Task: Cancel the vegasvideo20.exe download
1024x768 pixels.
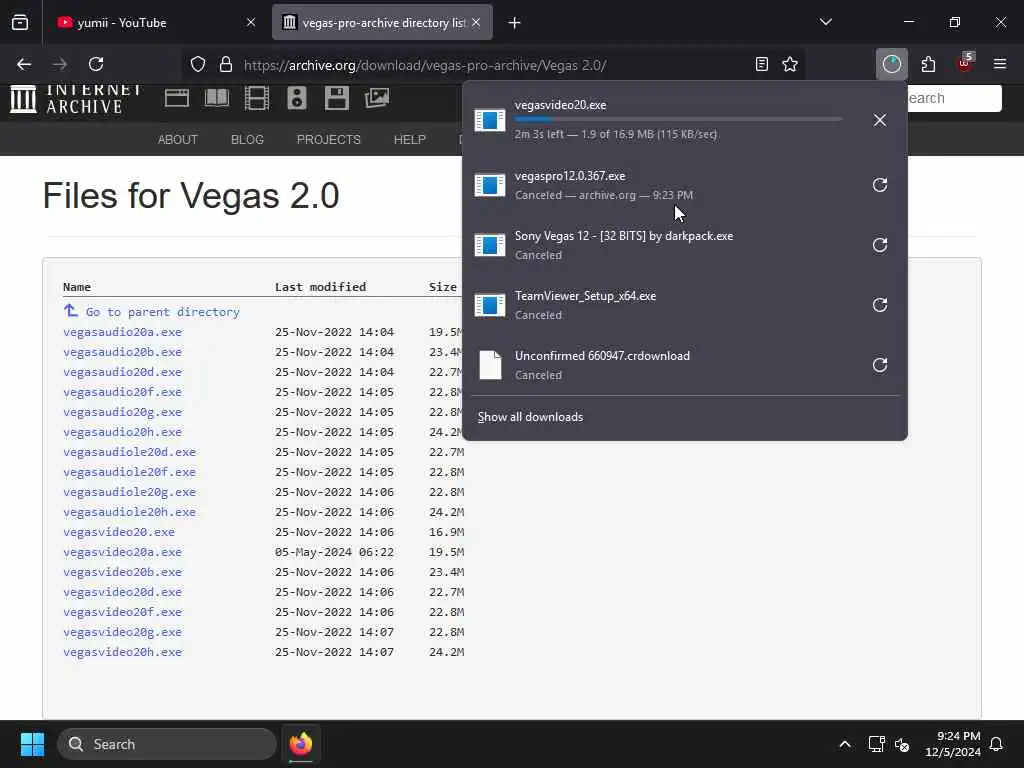Action: (x=880, y=120)
